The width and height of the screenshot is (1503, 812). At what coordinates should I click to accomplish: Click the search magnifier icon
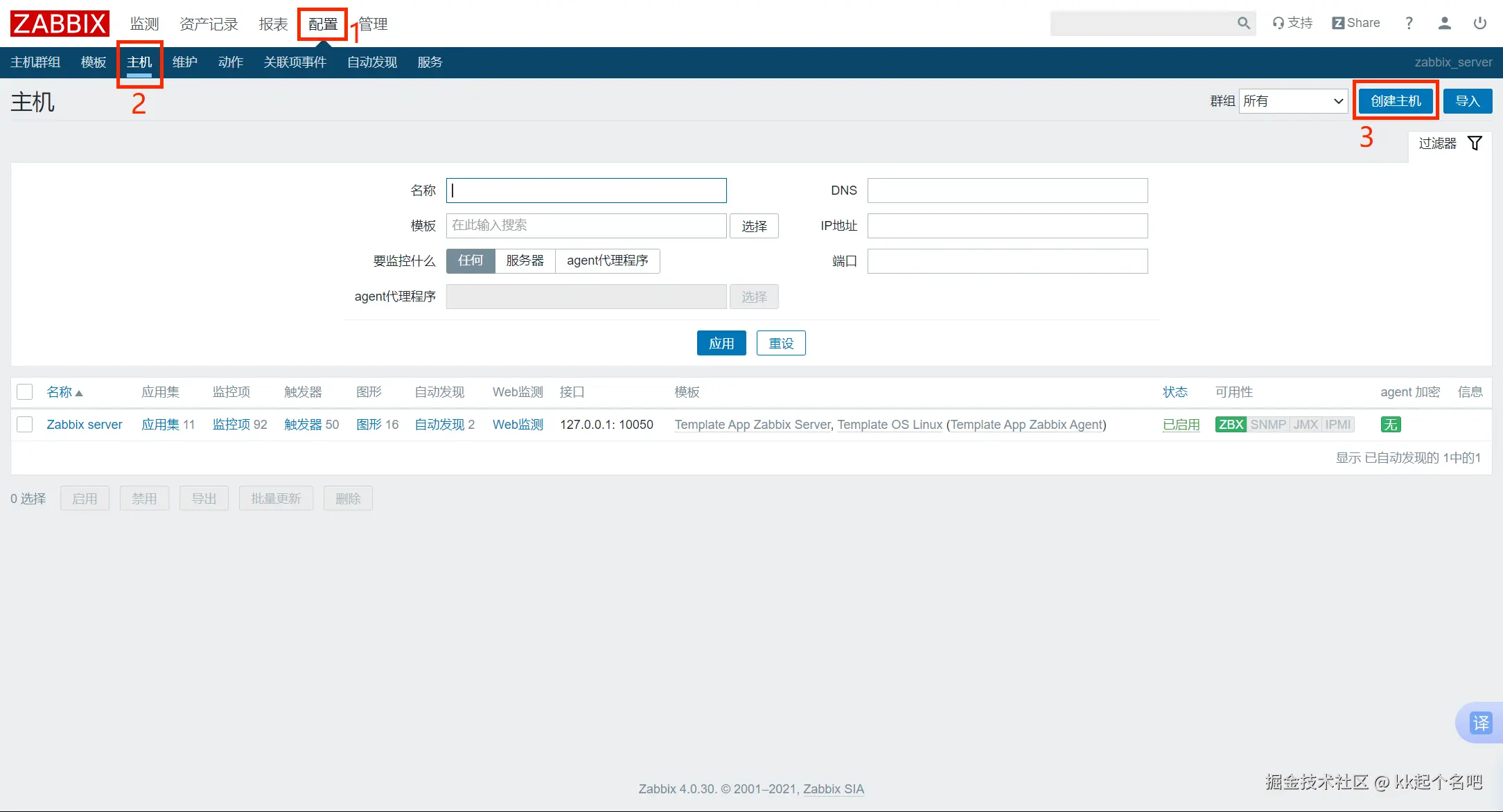(x=1243, y=23)
